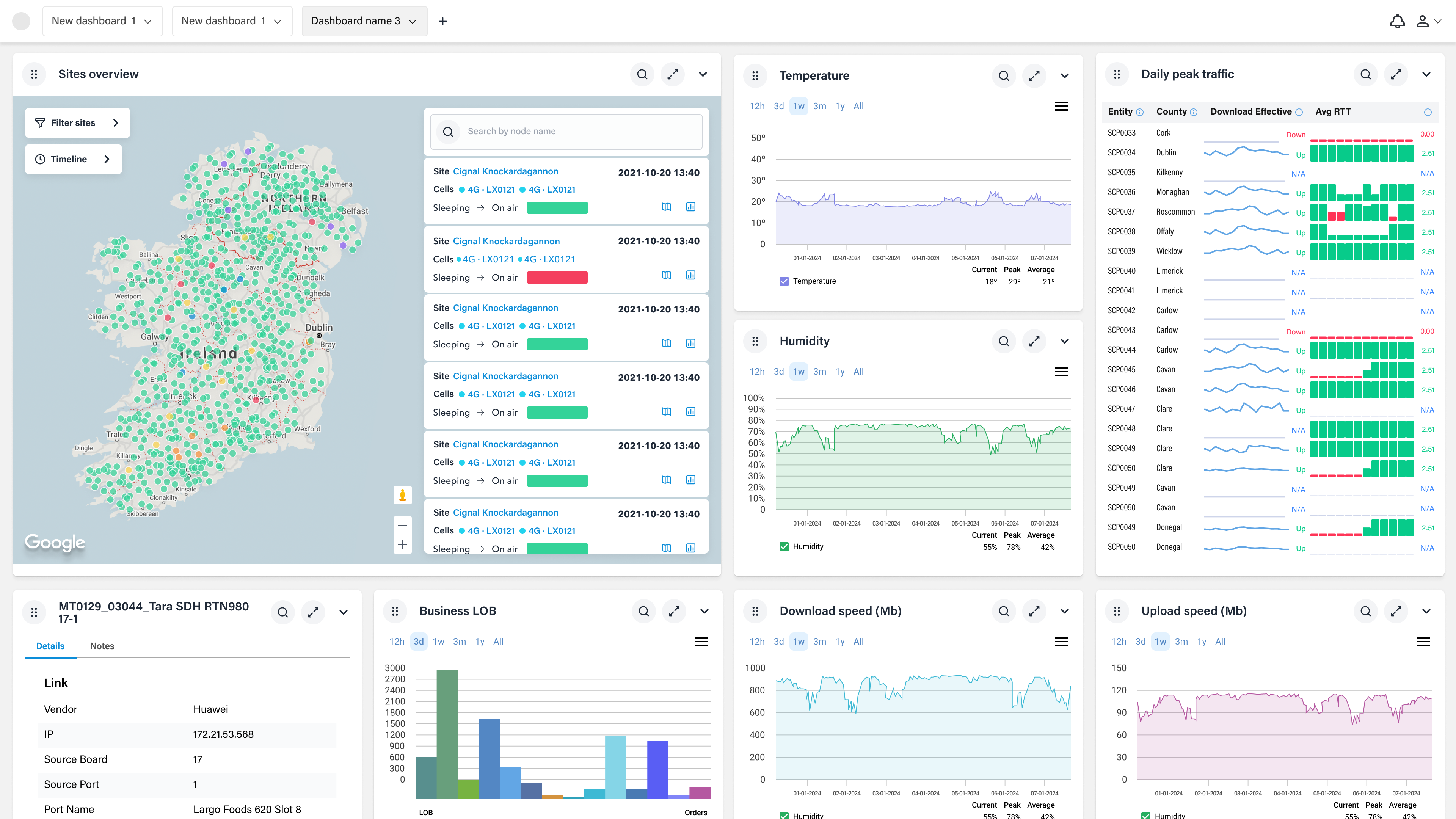Open the Timeline button on map

pos(73,159)
